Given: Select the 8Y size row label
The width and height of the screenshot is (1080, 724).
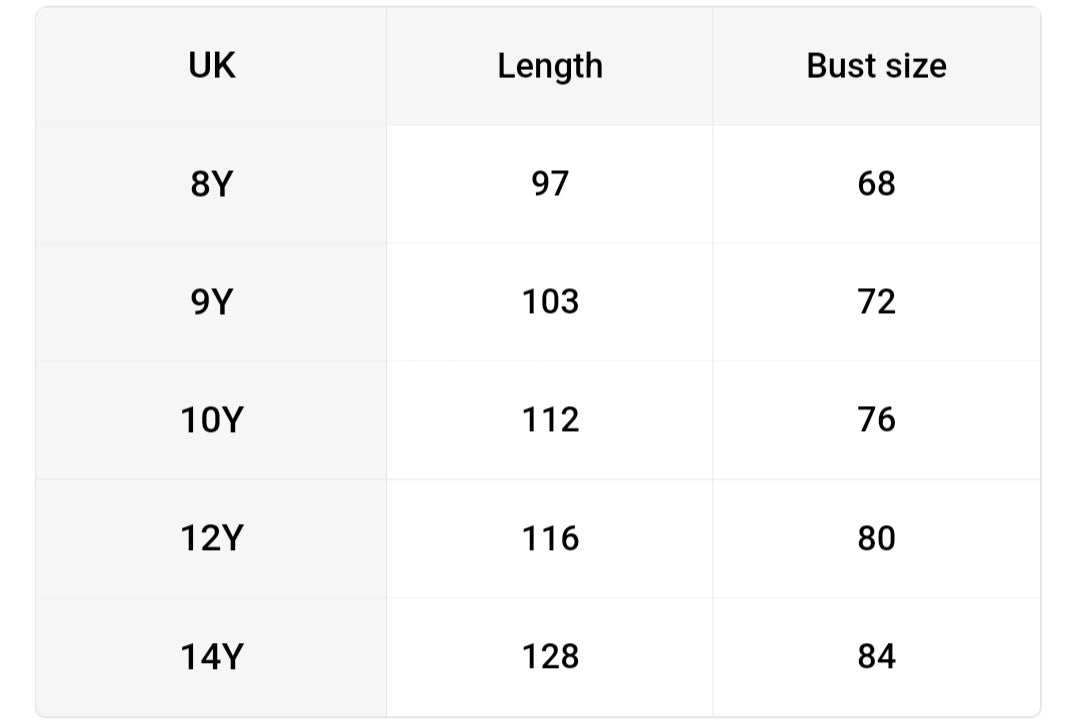Looking at the screenshot, I should pos(211,184).
